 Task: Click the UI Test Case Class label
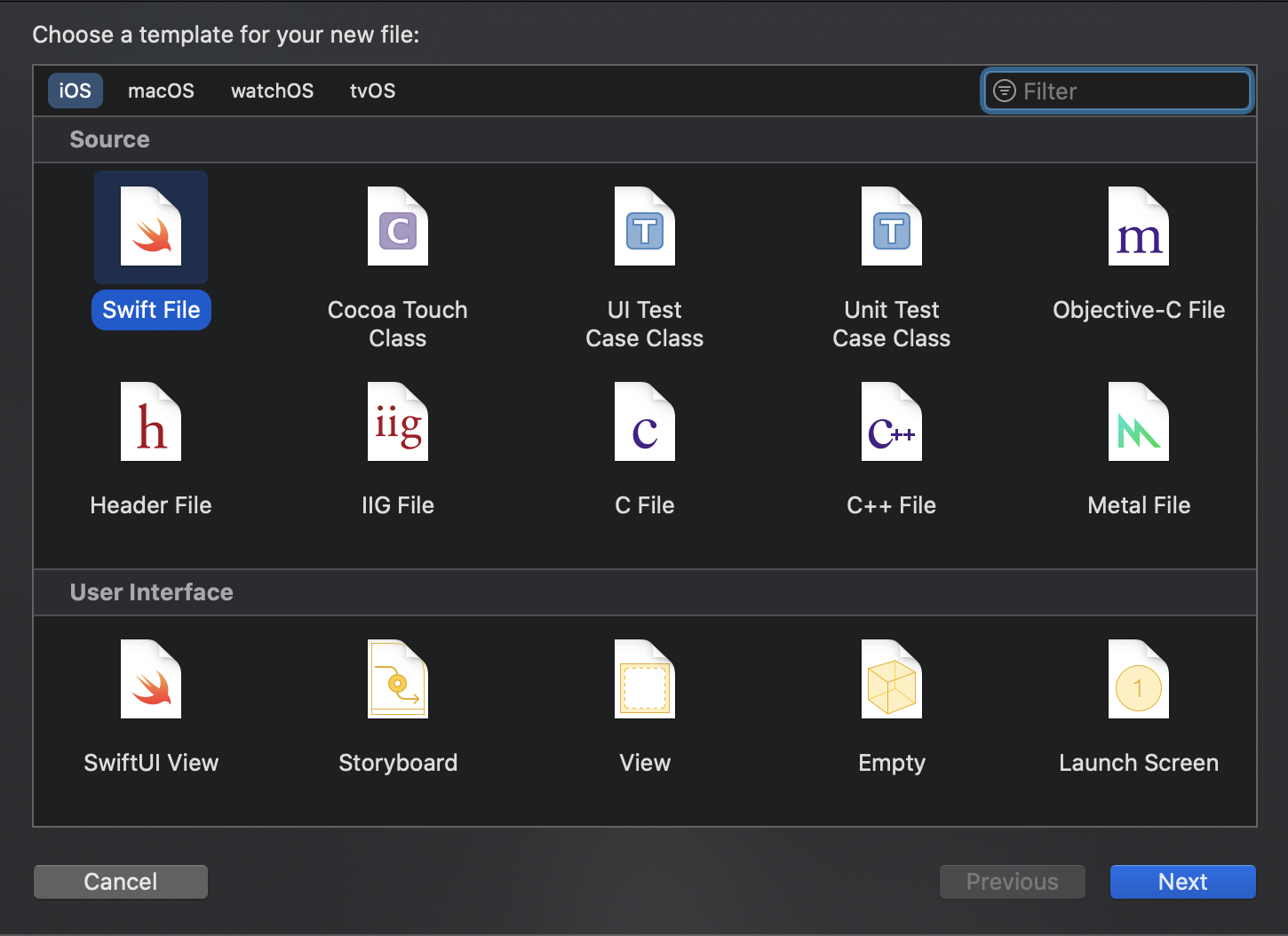pos(645,324)
